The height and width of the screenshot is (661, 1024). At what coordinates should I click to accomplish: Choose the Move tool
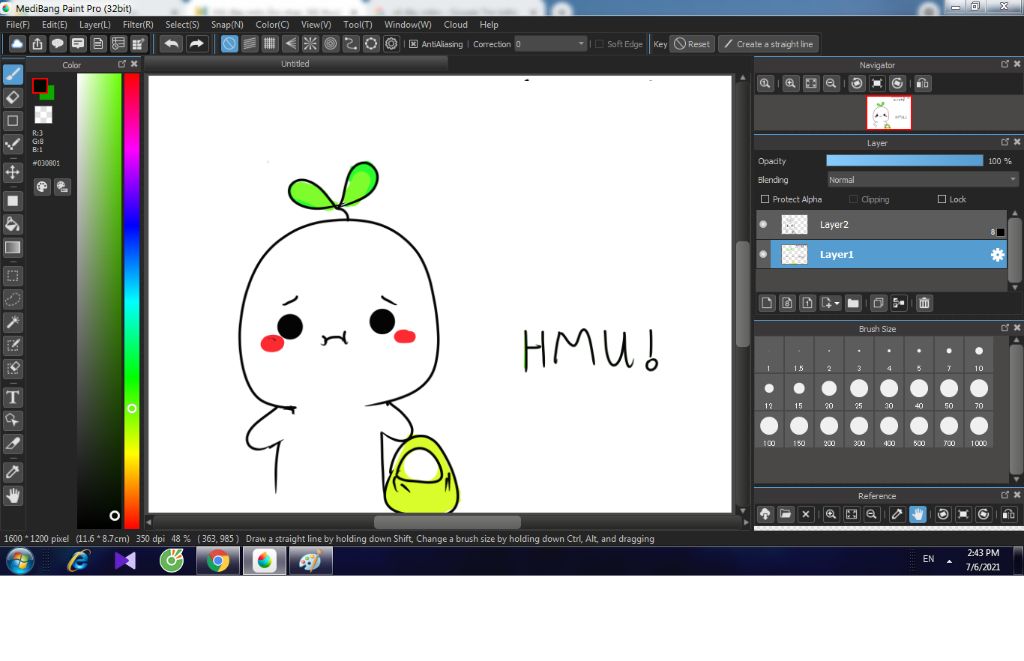tap(12, 172)
